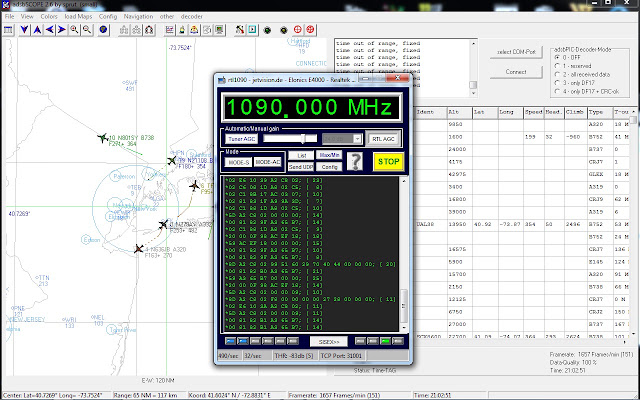The height and width of the screenshot is (400, 640).
Task: Click the Speed column header in aircraft table
Action: 533,112
